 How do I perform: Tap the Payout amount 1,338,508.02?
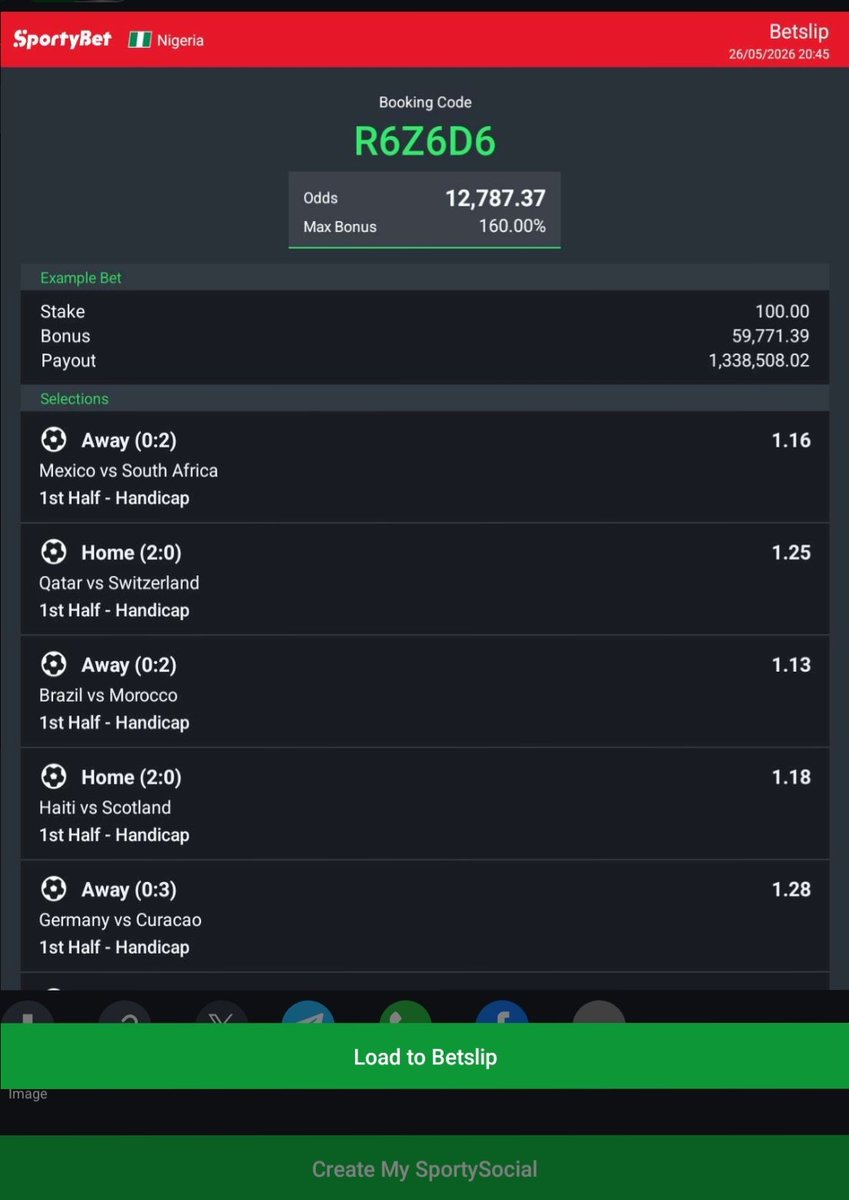click(x=759, y=361)
